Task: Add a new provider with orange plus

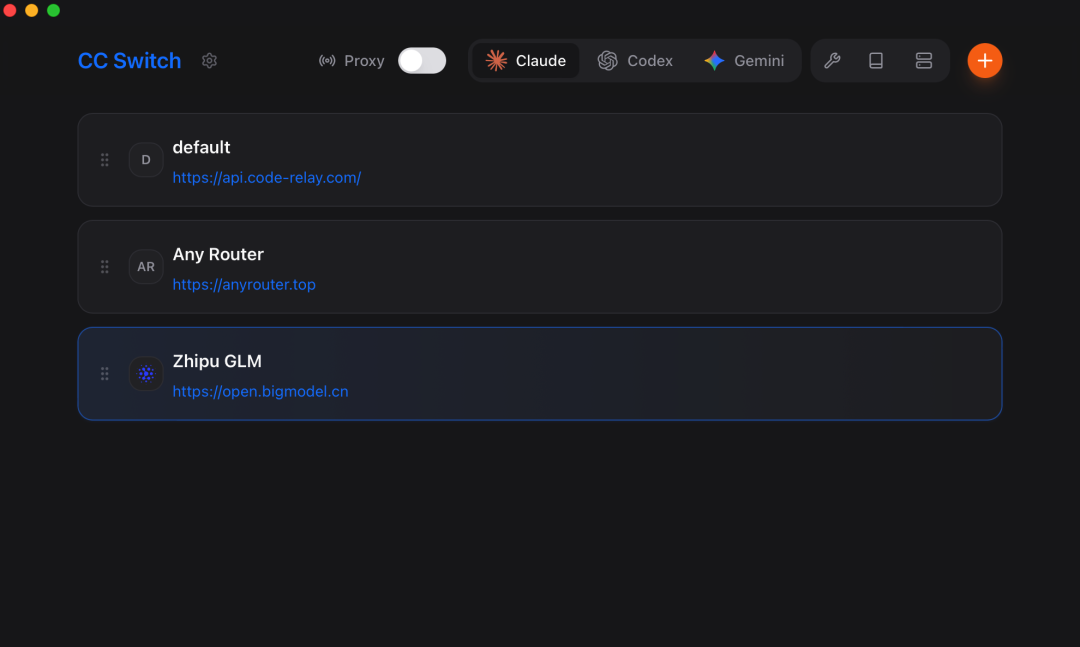Action: tap(985, 61)
